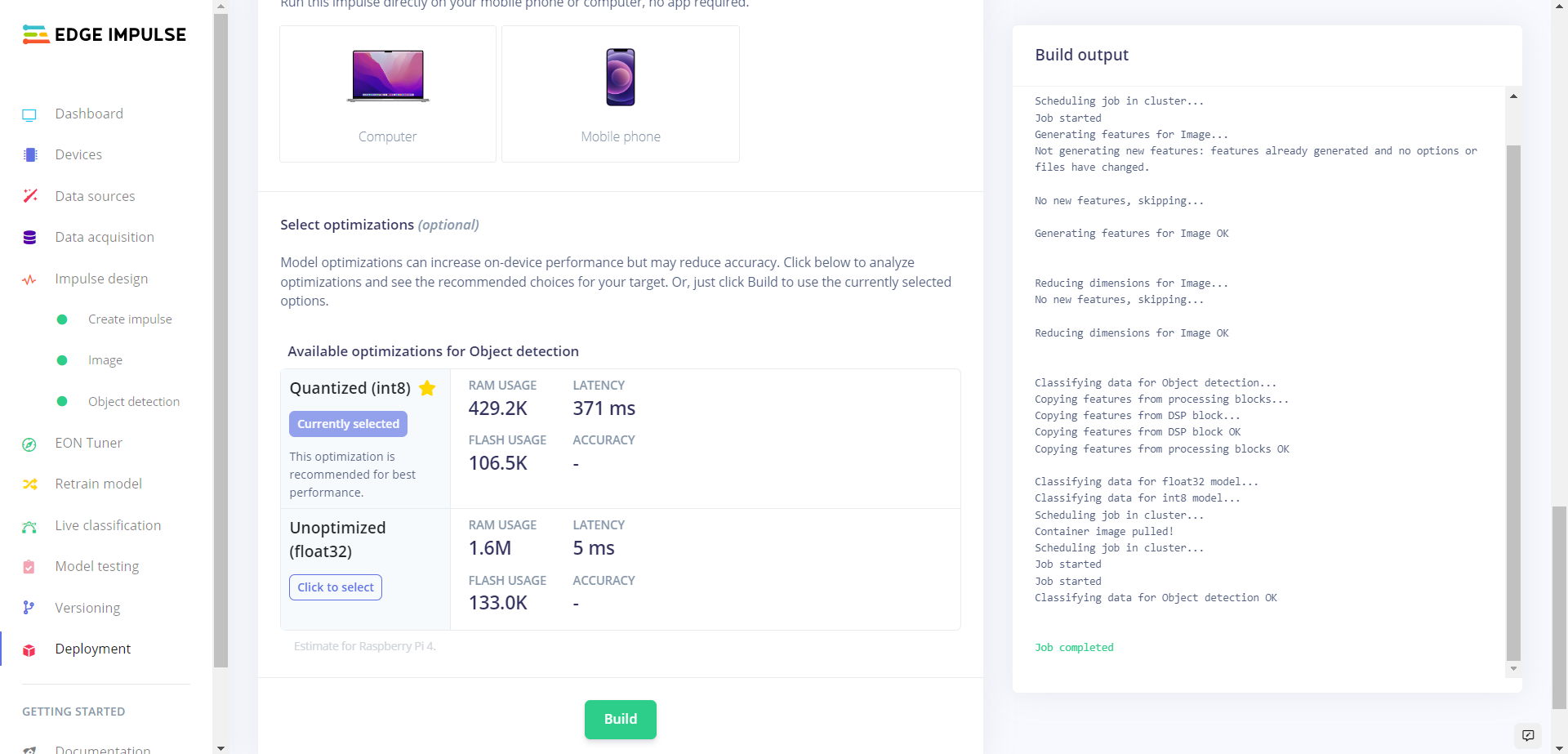This screenshot has height=754, width=1568.
Task: Choose the Mobile phone deployment target
Action: (621, 94)
